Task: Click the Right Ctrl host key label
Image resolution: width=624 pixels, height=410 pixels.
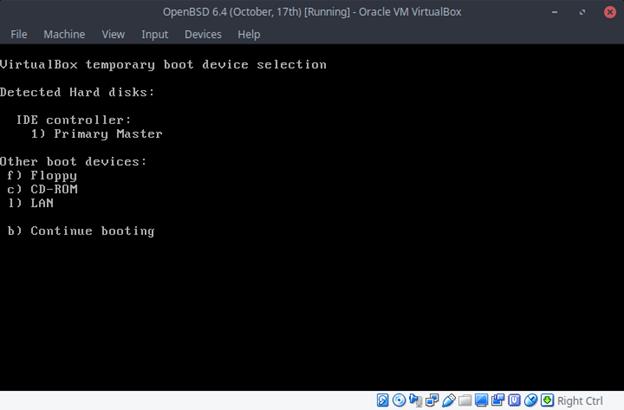Action: (x=580, y=401)
